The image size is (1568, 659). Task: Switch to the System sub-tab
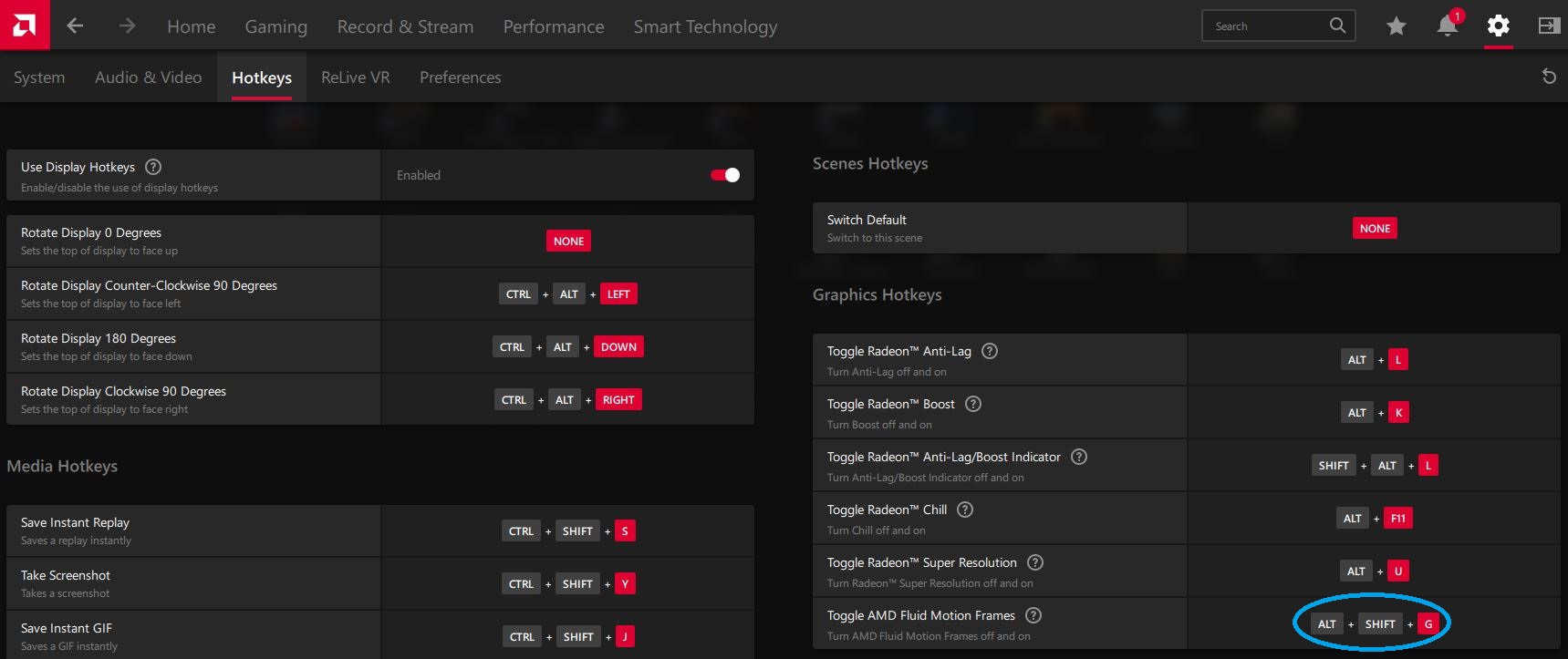pyautogui.click(x=39, y=77)
